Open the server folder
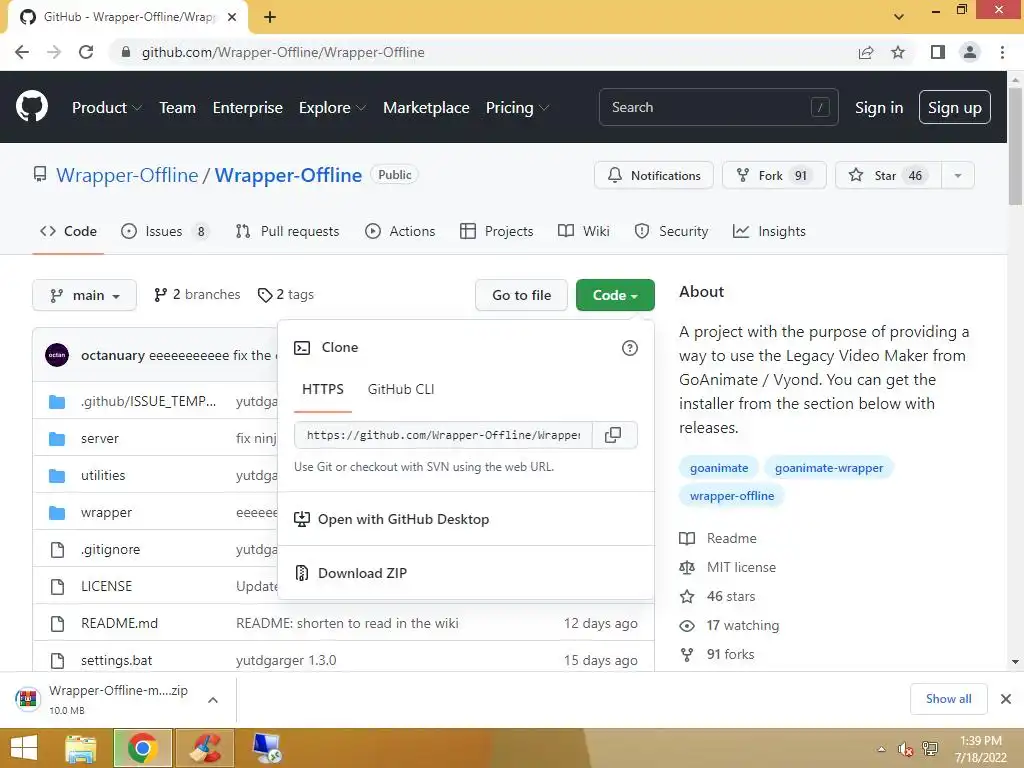 100,438
